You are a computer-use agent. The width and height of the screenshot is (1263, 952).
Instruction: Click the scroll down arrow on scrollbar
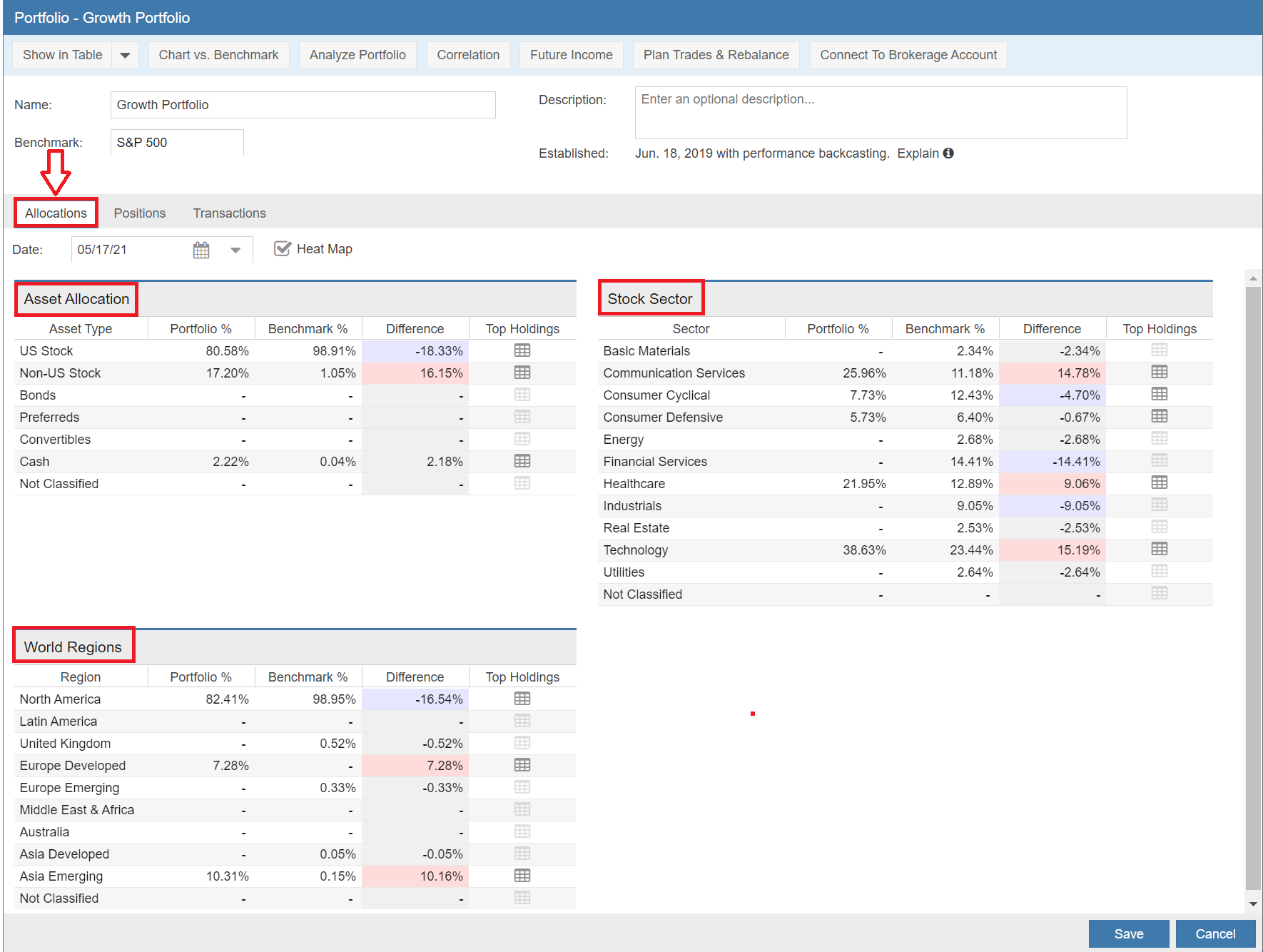coord(1253,903)
